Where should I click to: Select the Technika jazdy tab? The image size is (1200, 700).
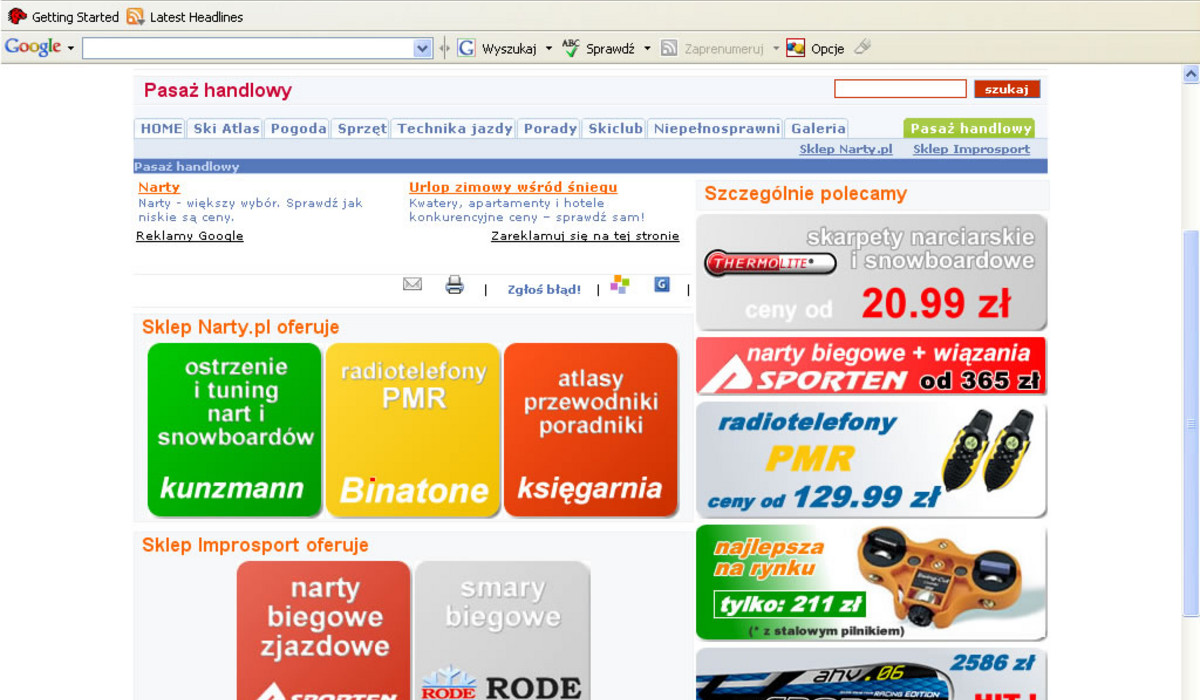pyautogui.click(x=454, y=128)
